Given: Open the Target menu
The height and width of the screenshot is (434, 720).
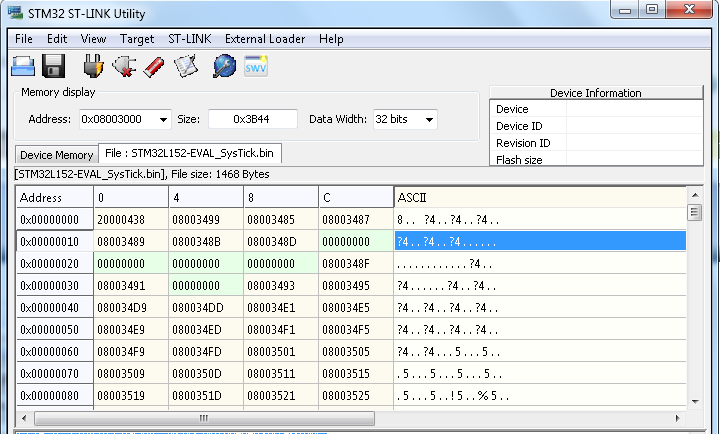Looking at the screenshot, I should (137, 39).
